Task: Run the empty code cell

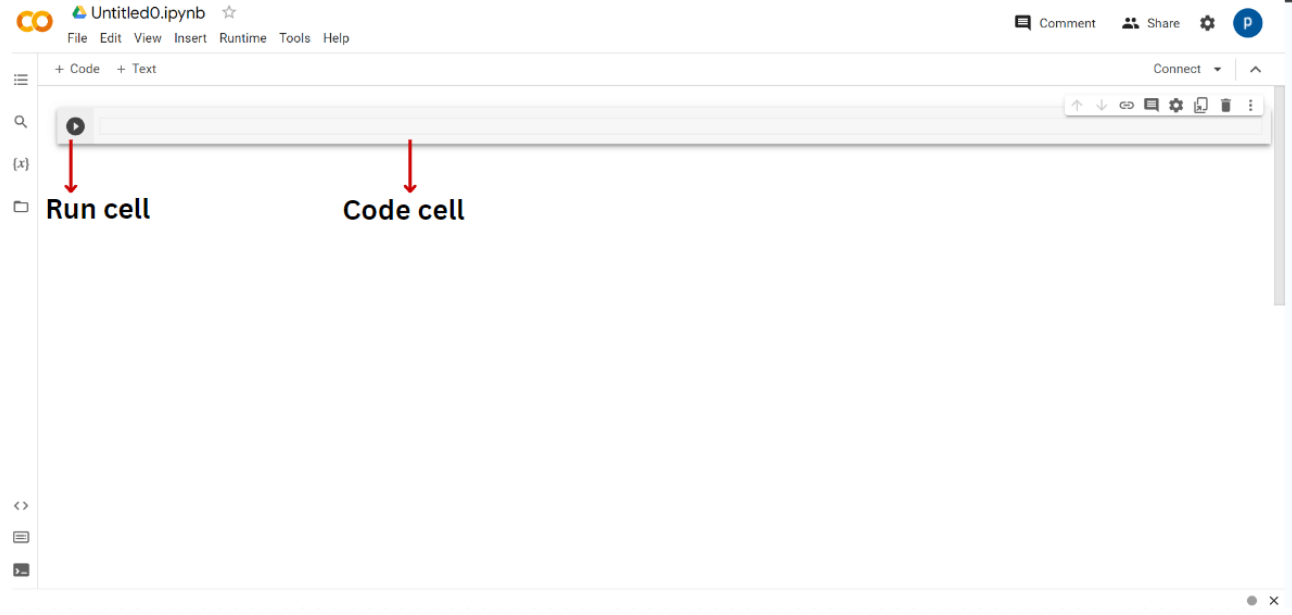Action: [x=75, y=126]
